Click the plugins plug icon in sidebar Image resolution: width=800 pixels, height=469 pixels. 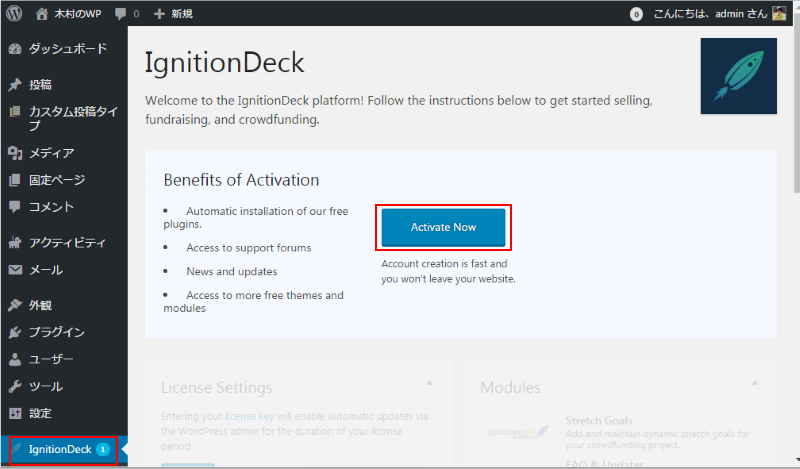pyautogui.click(x=14, y=332)
